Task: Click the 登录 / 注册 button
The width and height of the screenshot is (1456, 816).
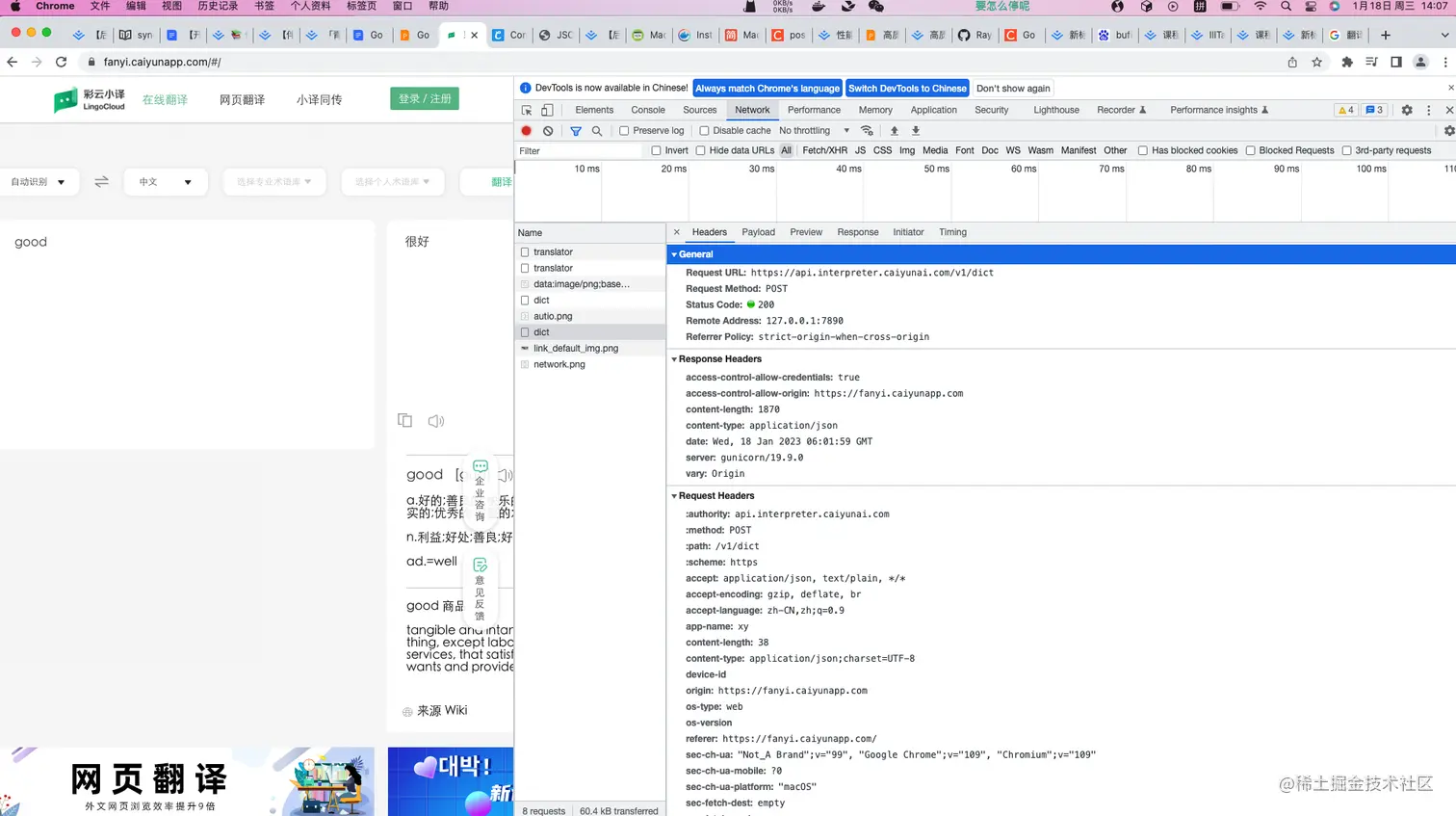Action: click(425, 98)
